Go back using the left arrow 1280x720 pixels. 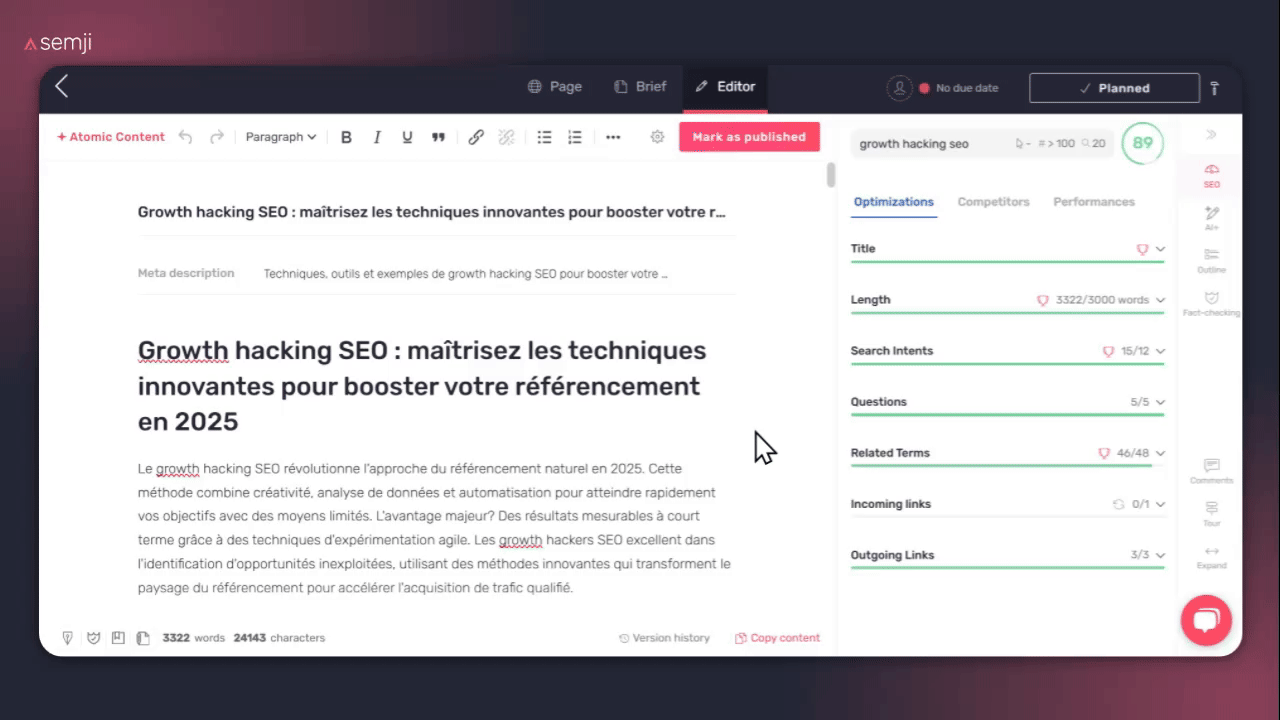[x=62, y=87]
